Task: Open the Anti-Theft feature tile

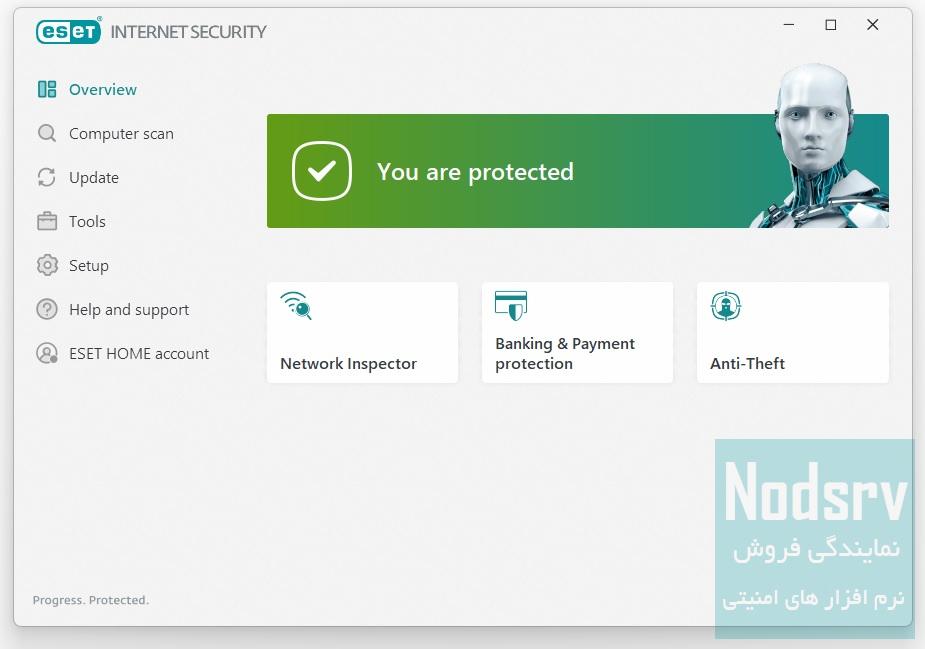Action: (x=792, y=333)
